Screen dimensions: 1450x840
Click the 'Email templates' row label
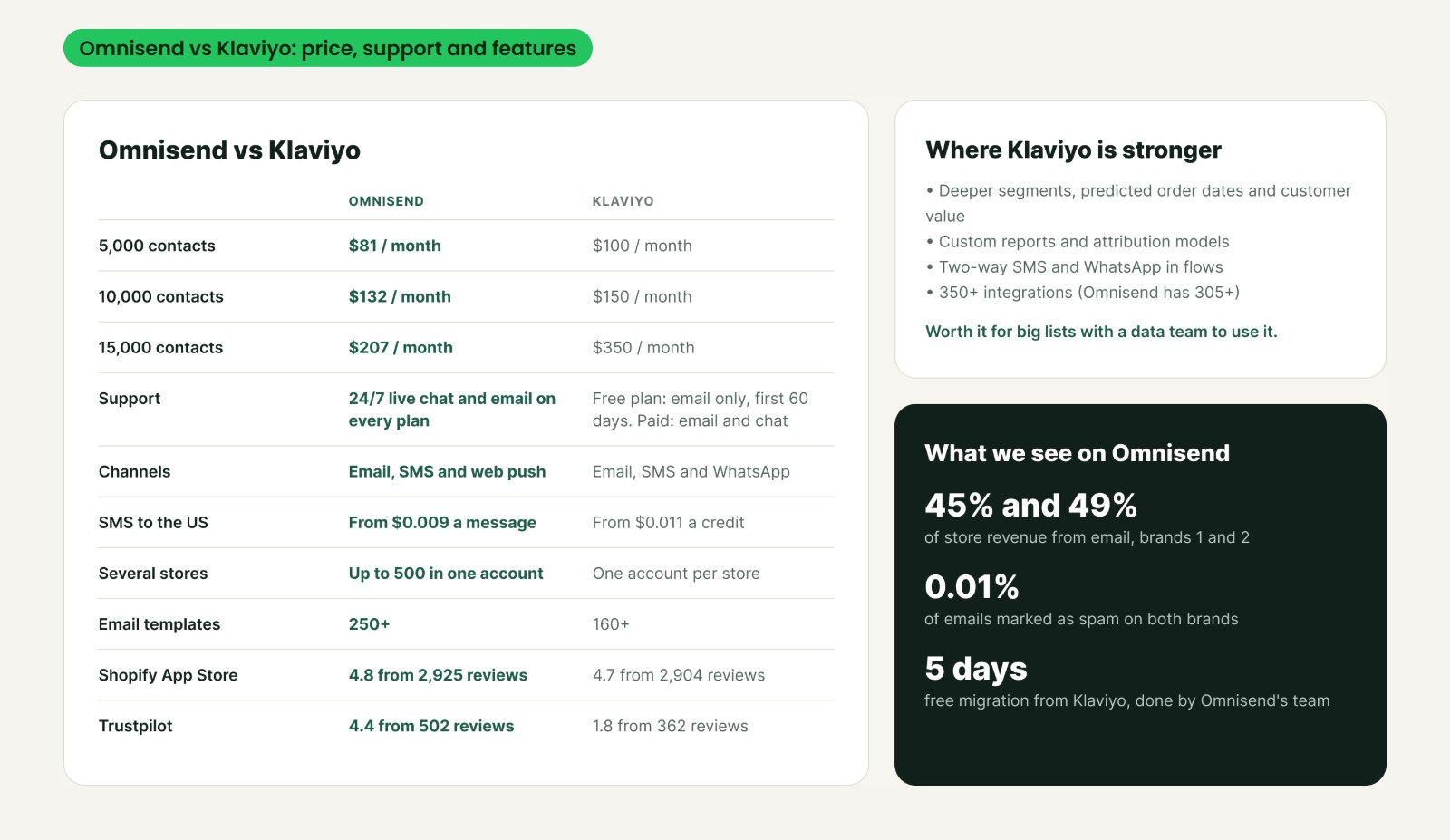click(x=159, y=624)
